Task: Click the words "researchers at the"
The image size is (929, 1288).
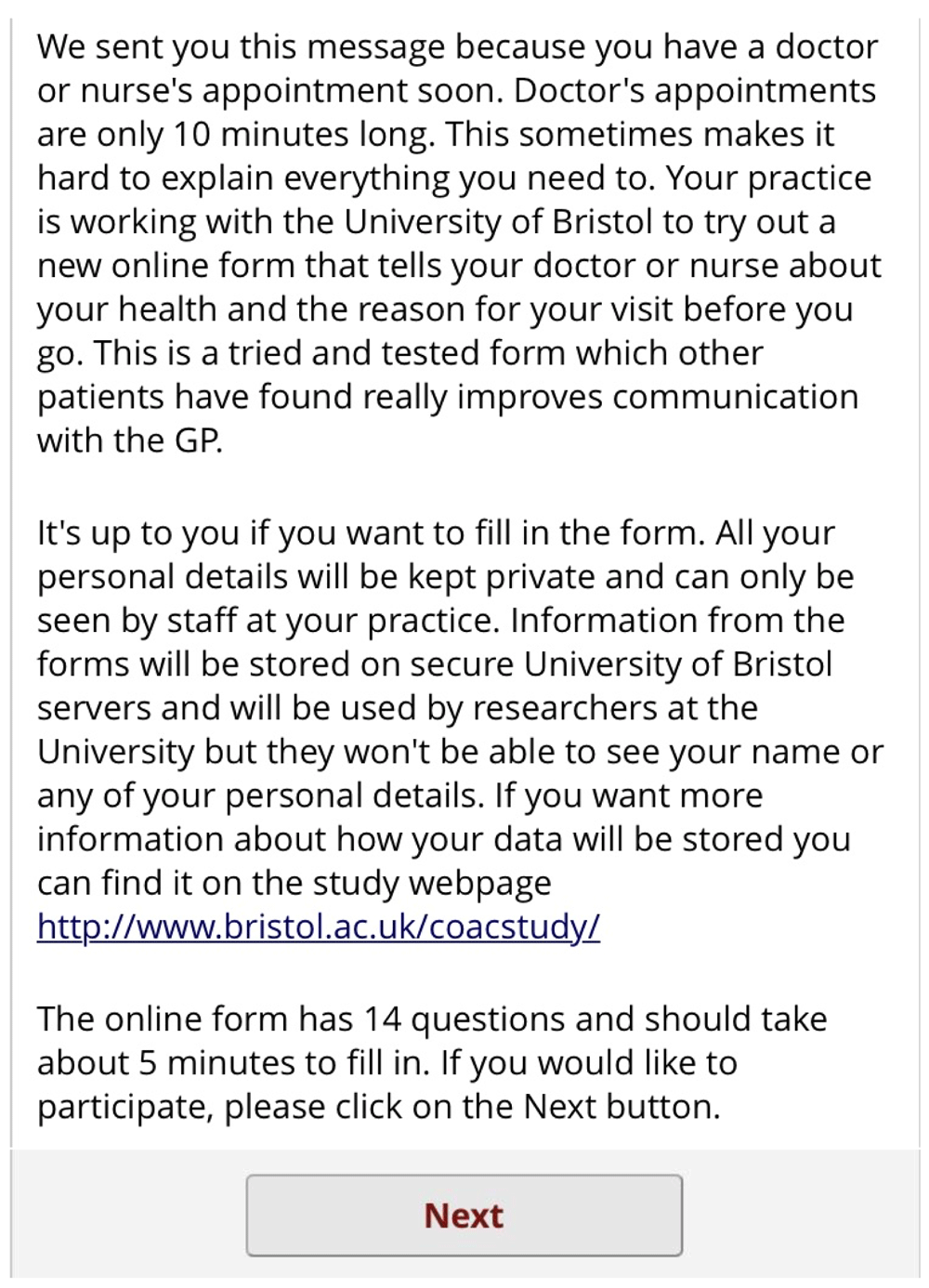Action: coord(615,708)
